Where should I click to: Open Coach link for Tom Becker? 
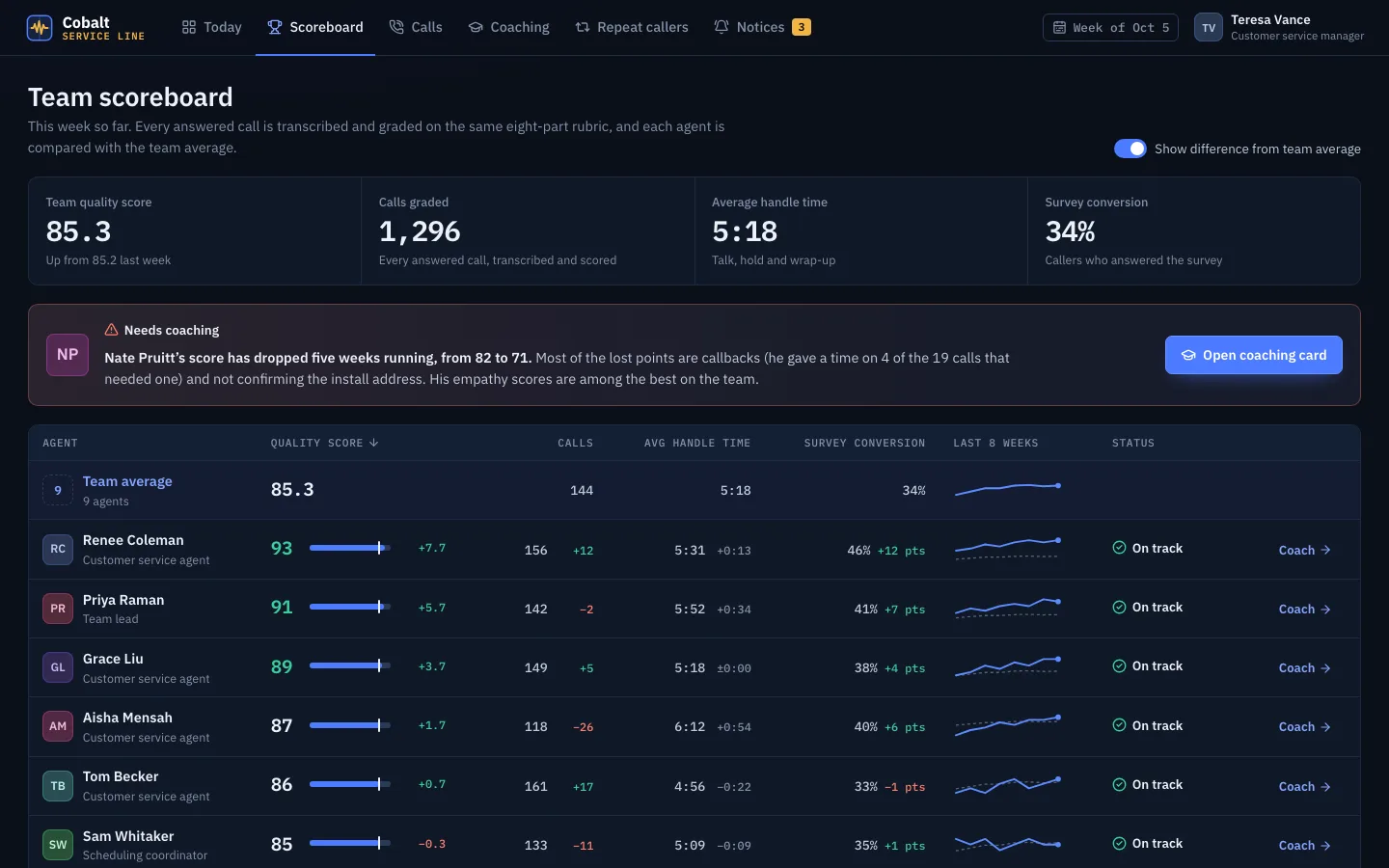tap(1304, 786)
